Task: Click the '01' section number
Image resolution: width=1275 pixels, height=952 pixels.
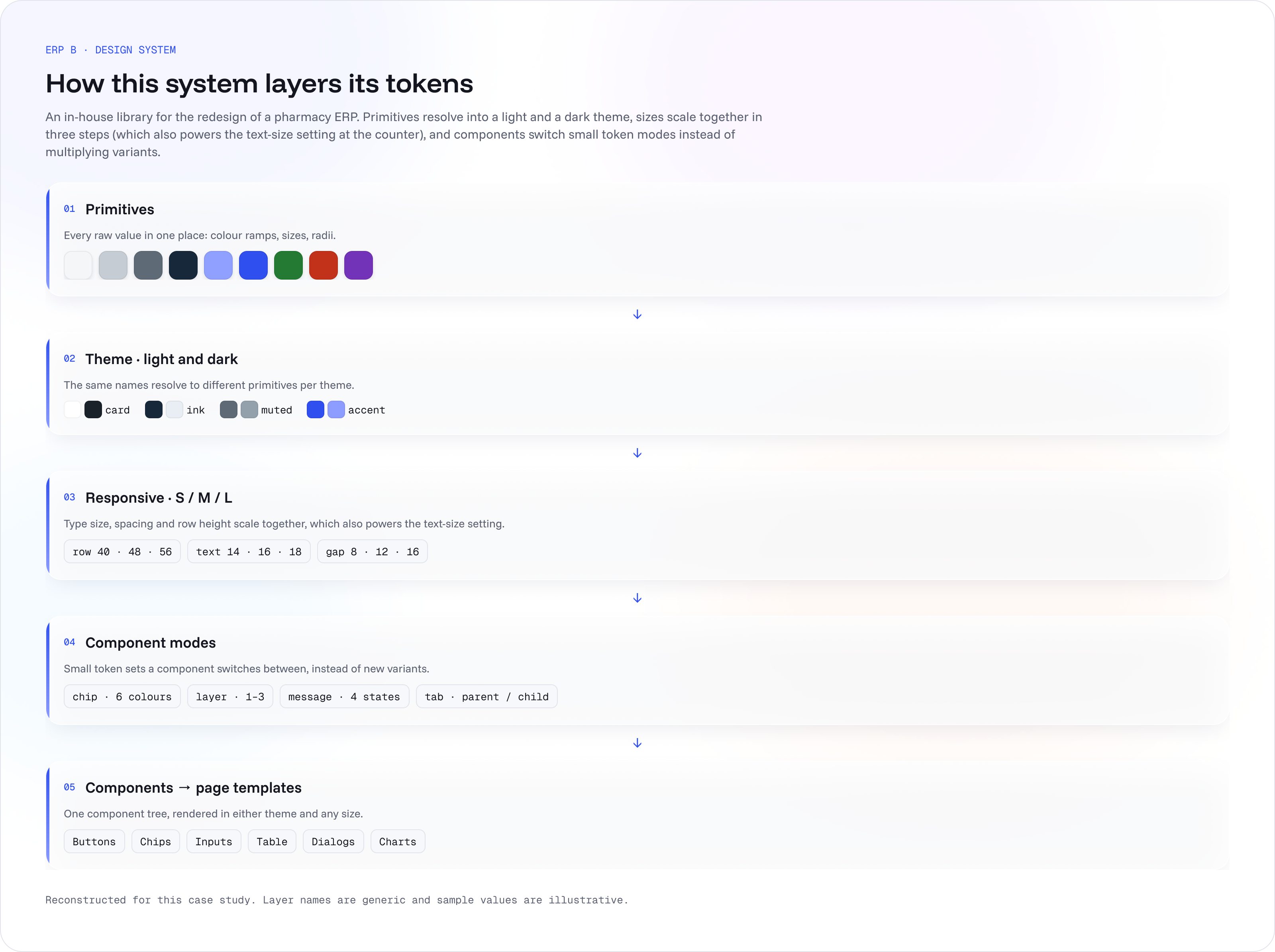Action: point(70,209)
